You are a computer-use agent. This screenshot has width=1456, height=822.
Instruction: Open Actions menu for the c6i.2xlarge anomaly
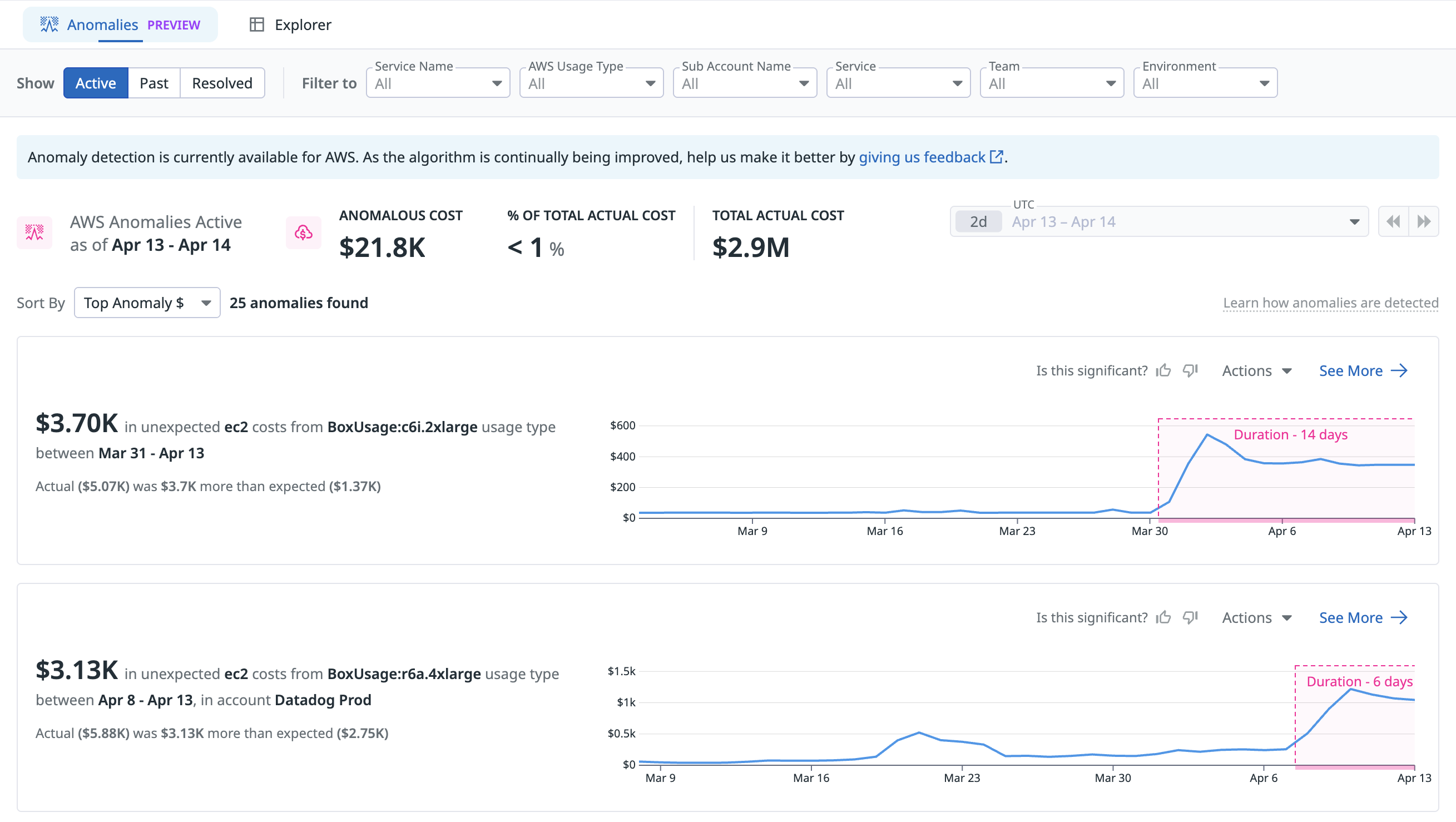1256,371
